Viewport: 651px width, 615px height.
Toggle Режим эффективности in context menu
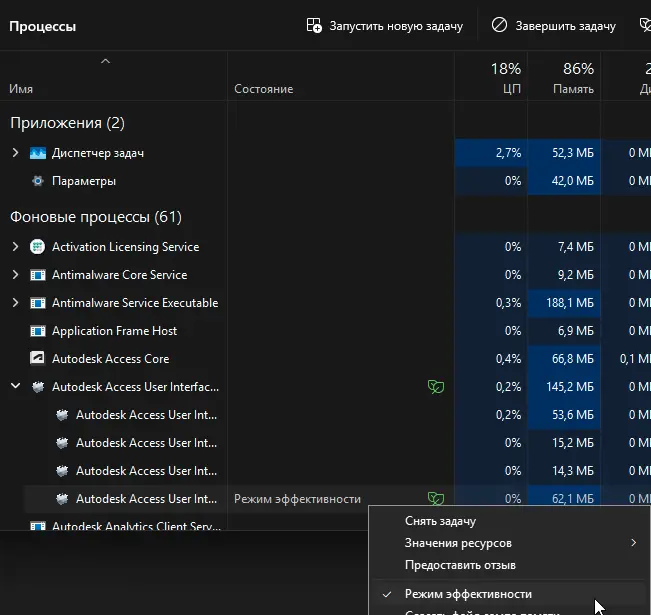468,594
